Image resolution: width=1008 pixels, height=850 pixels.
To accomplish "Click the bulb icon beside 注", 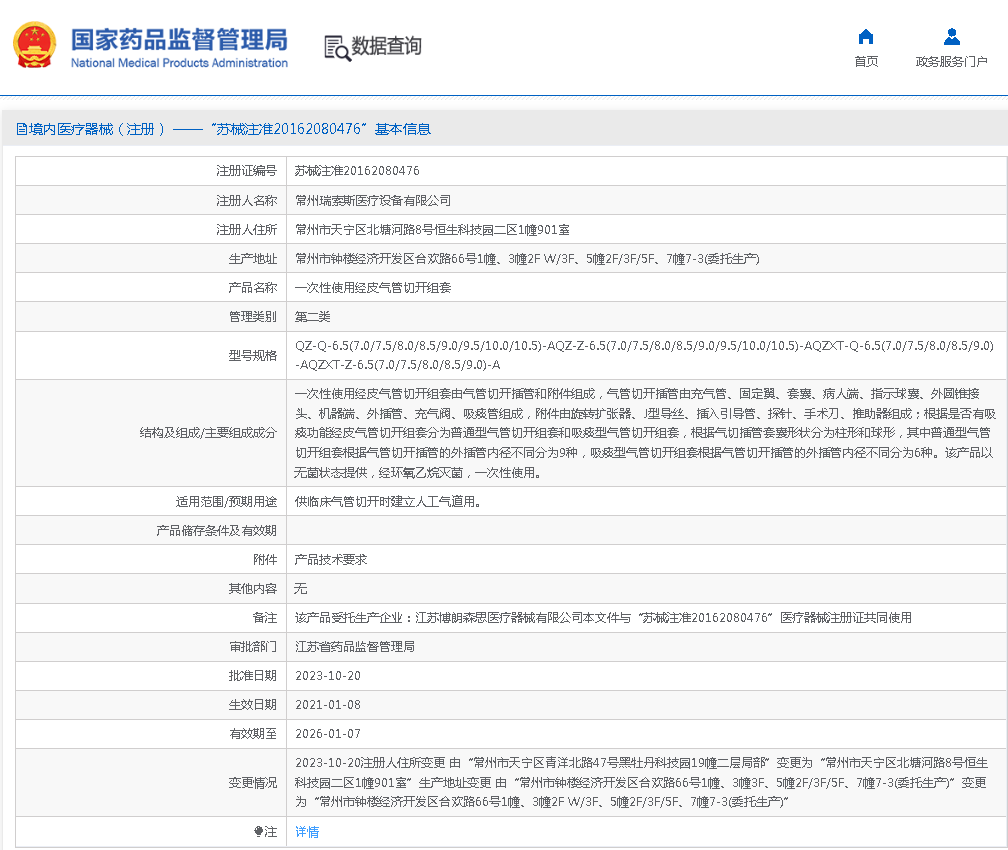I will click(258, 832).
